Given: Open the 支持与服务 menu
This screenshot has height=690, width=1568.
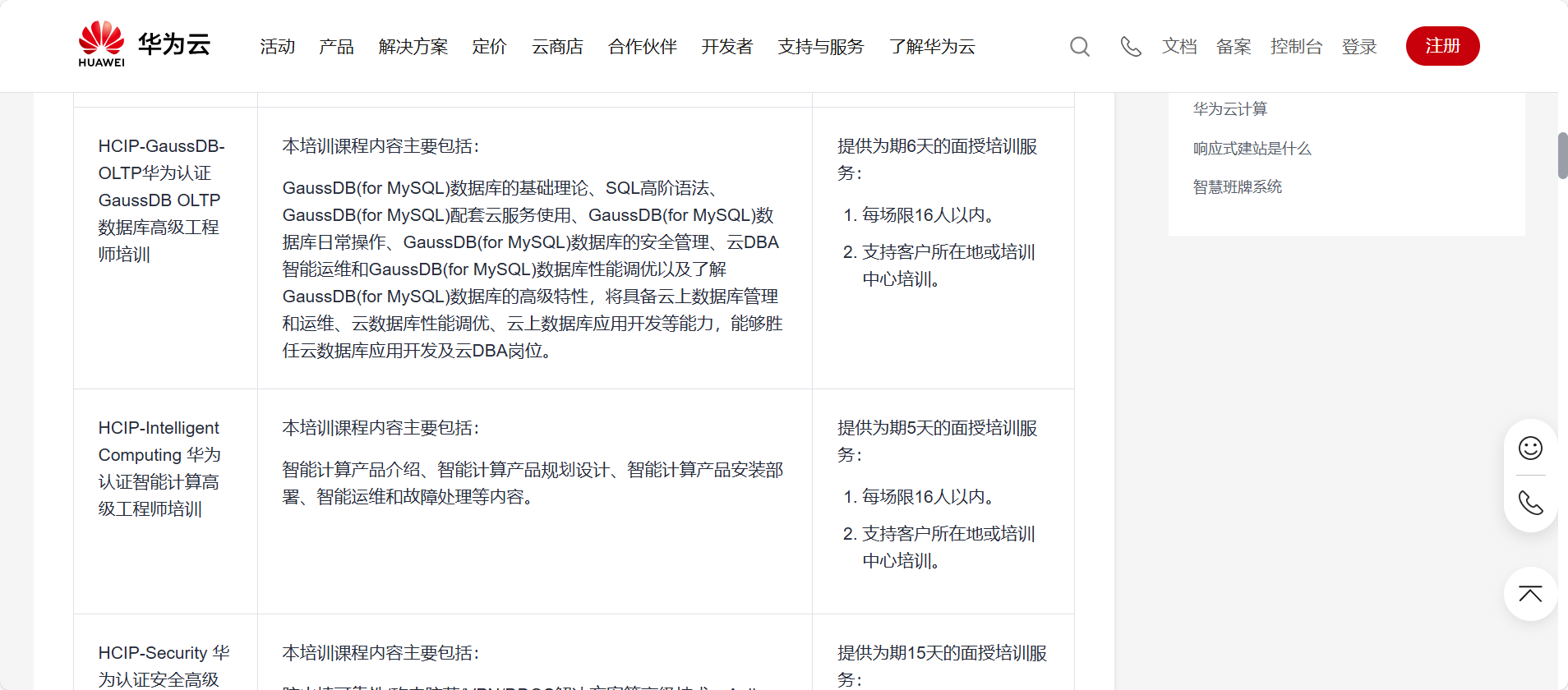Looking at the screenshot, I should click(821, 47).
